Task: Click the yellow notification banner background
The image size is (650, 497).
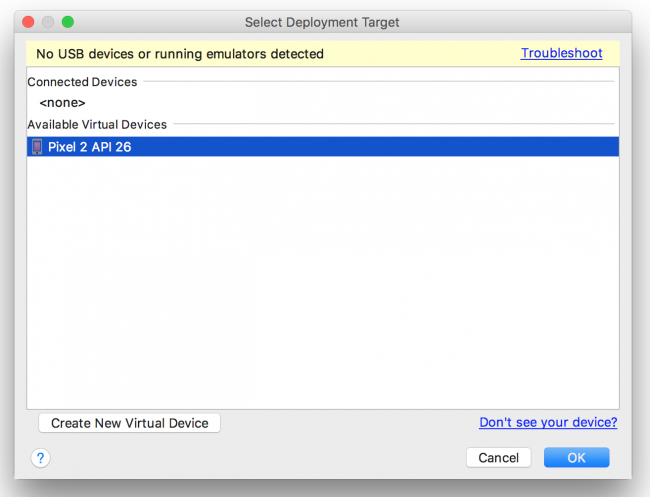Action: coord(420,54)
